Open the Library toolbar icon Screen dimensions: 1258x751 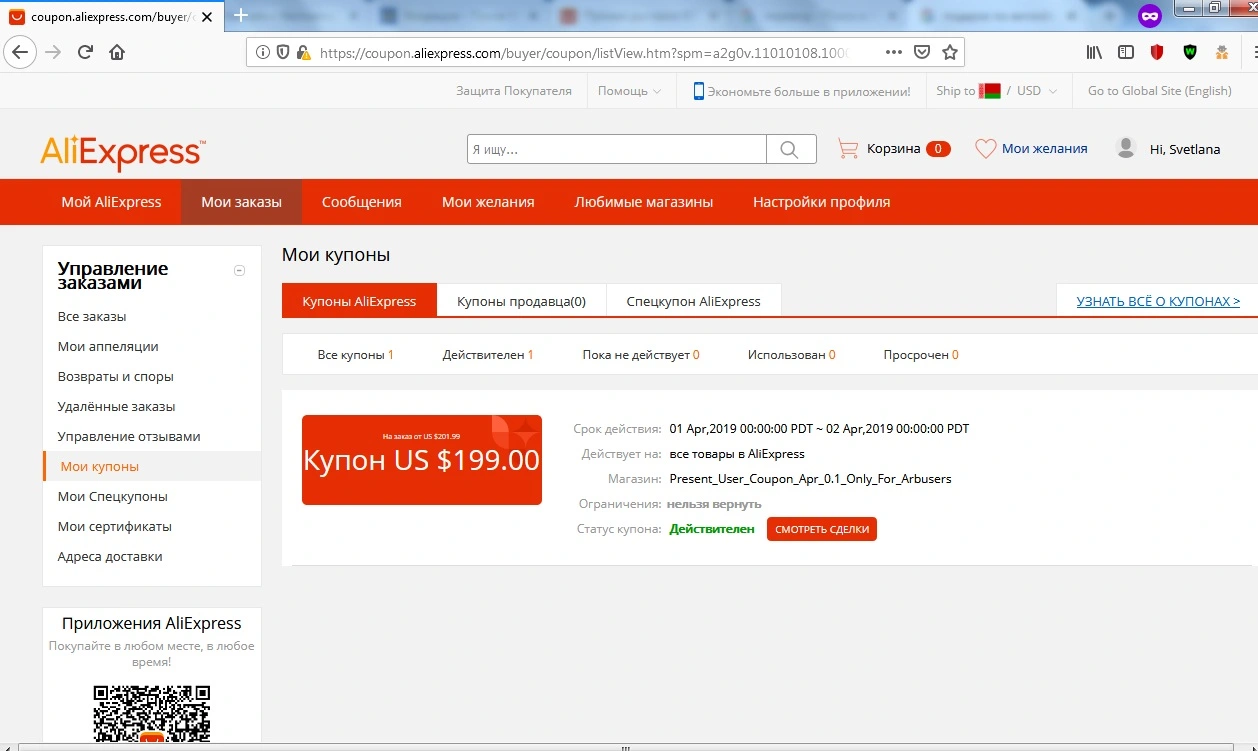(x=1095, y=53)
